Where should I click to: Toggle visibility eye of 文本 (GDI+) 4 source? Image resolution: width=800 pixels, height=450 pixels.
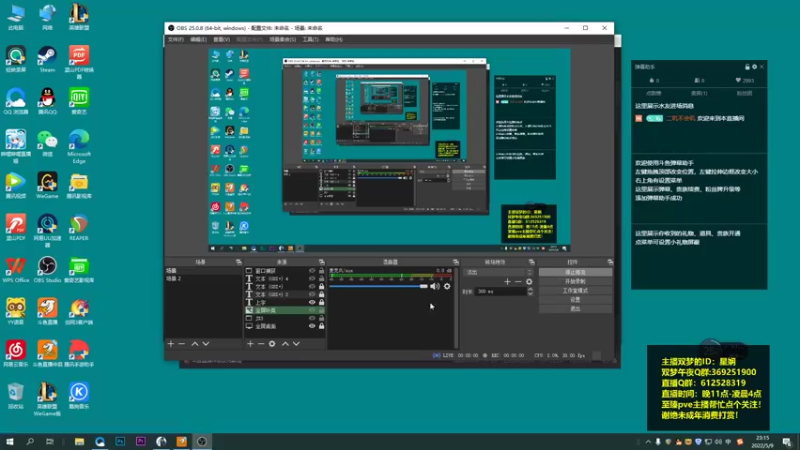pos(312,279)
